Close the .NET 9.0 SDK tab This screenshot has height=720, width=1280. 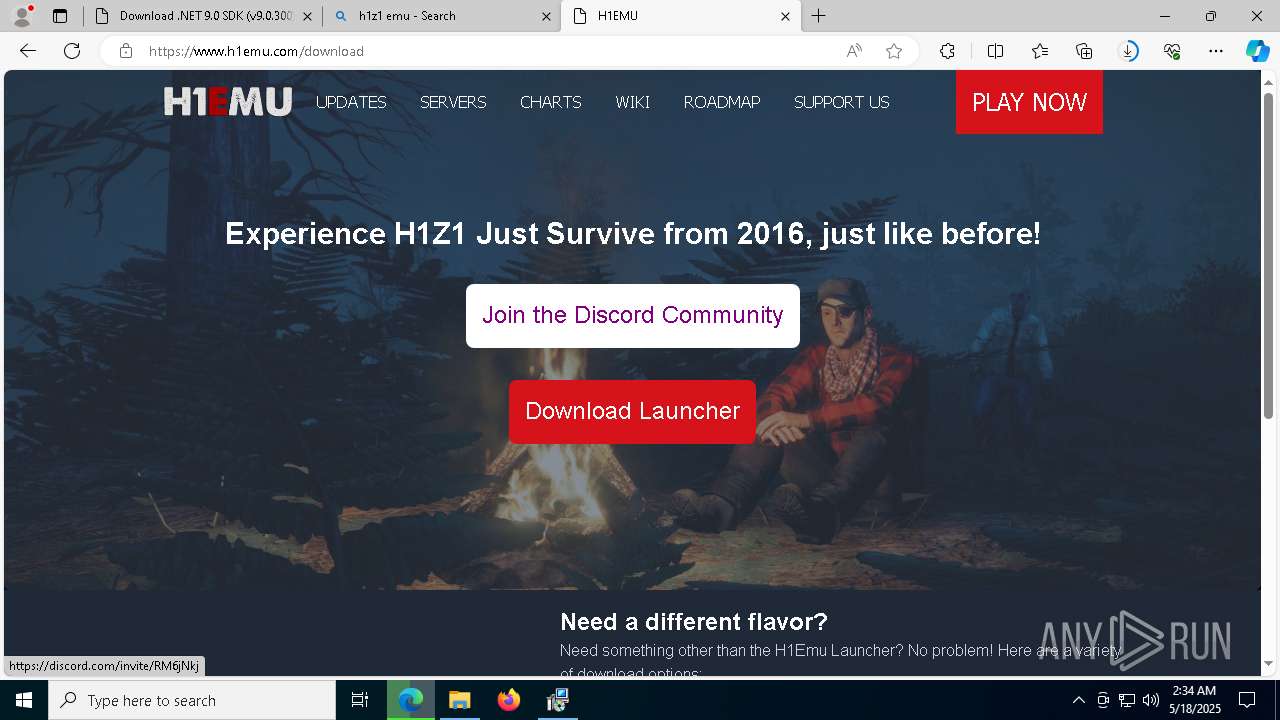pyautogui.click(x=307, y=16)
